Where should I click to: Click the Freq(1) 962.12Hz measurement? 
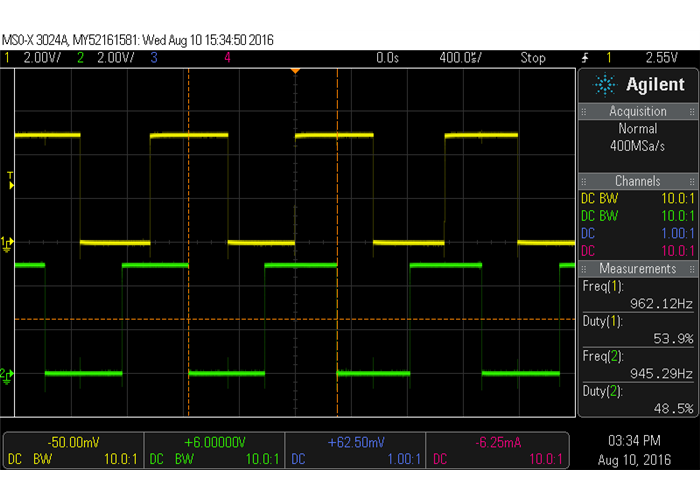click(637, 295)
